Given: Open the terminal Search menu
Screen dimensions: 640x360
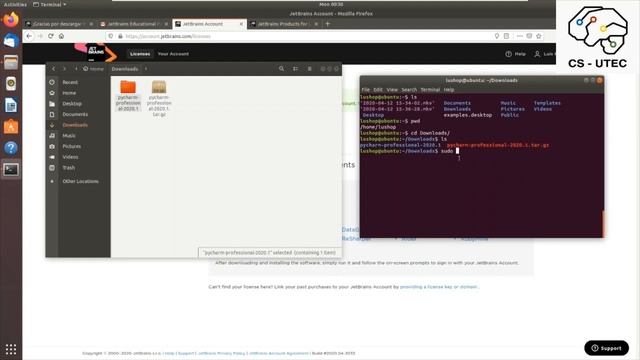Looking at the screenshot, I should [409, 89].
